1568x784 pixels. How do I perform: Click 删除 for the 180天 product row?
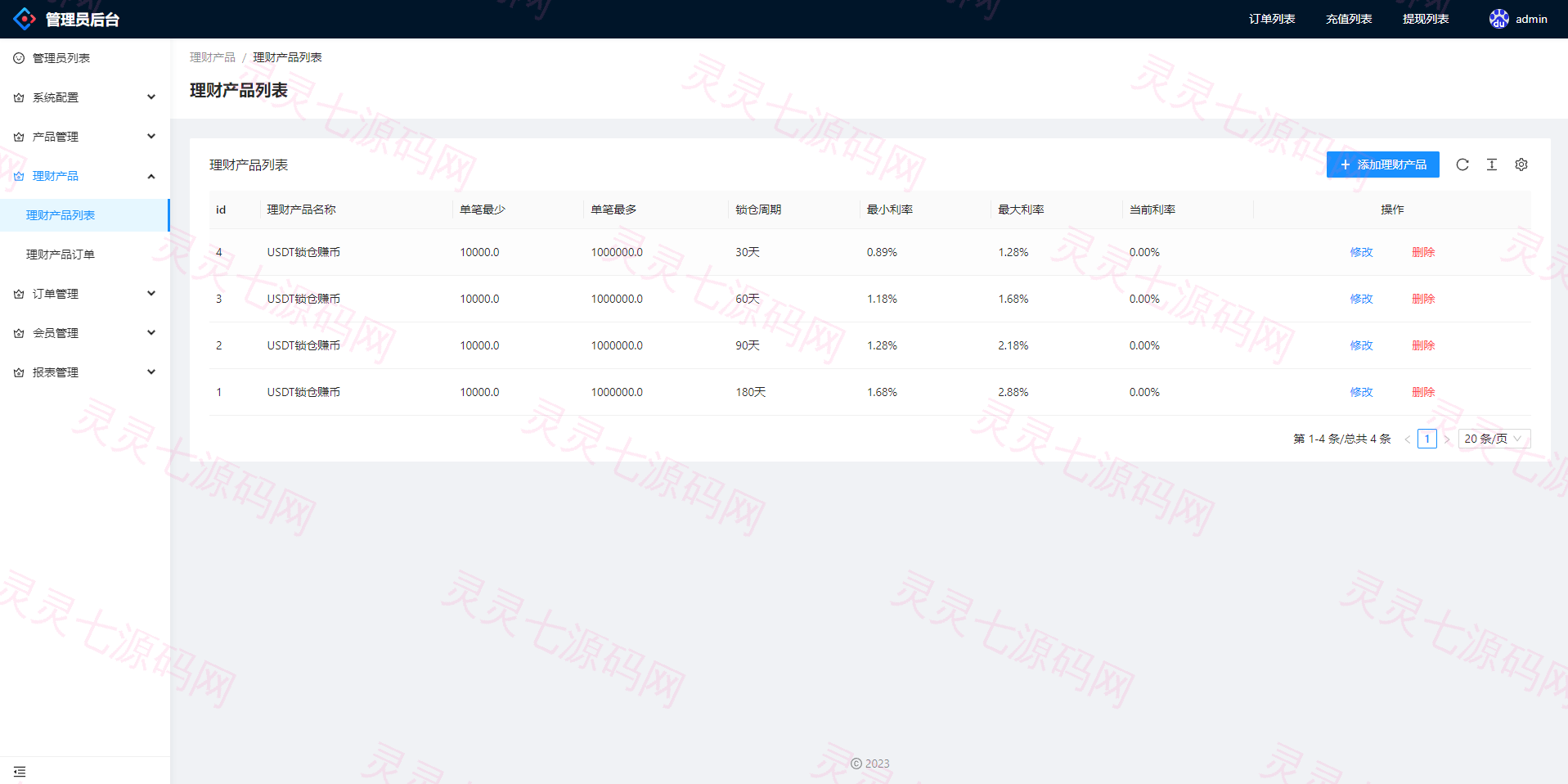coord(1423,392)
